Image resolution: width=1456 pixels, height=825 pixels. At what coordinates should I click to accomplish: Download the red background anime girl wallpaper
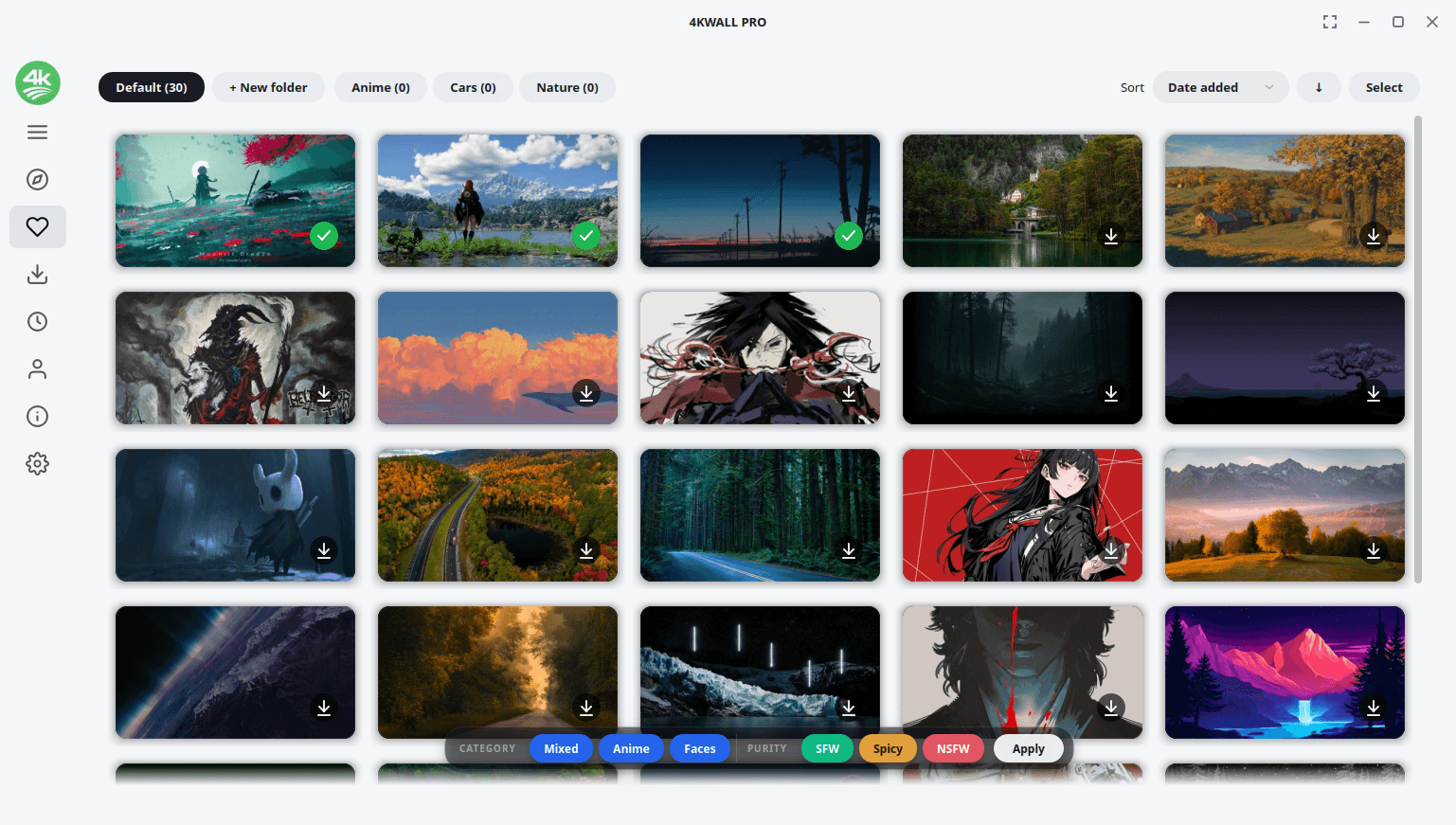point(1111,550)
